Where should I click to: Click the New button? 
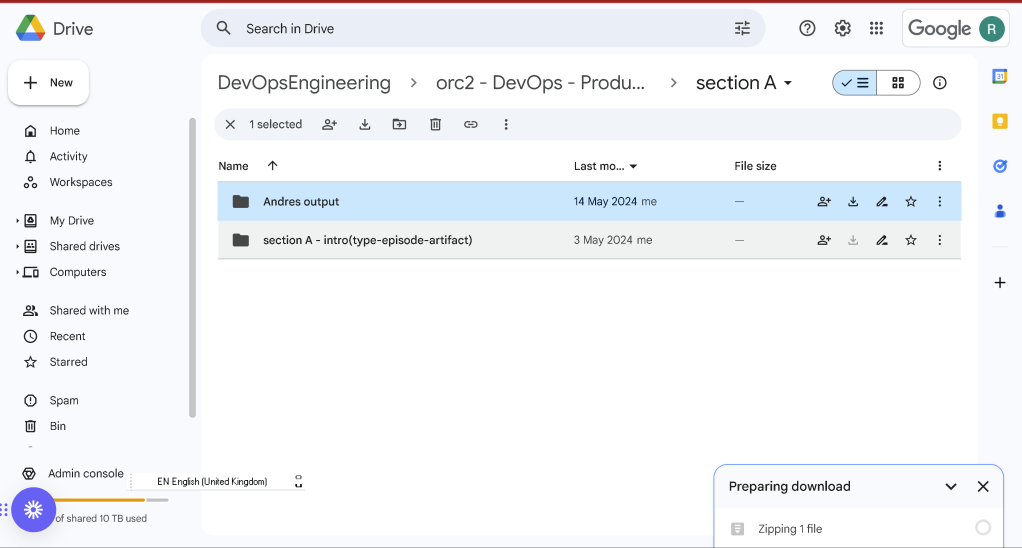click(x=48, y=83)
